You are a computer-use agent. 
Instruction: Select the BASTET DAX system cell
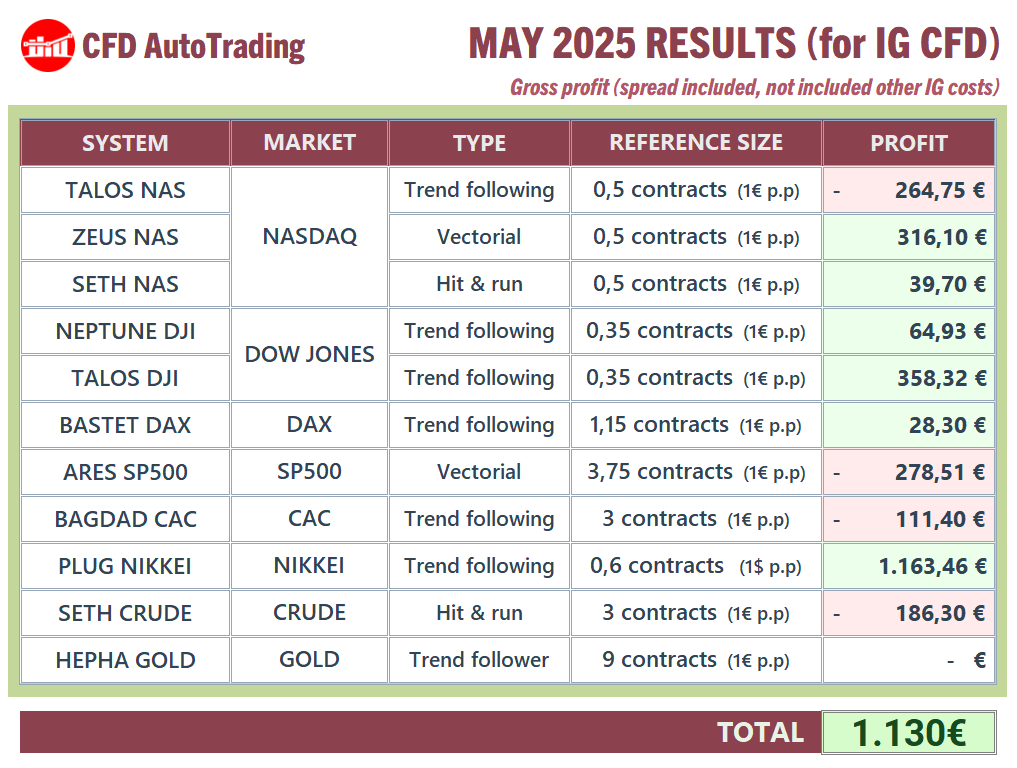click(x=125, y=425)
